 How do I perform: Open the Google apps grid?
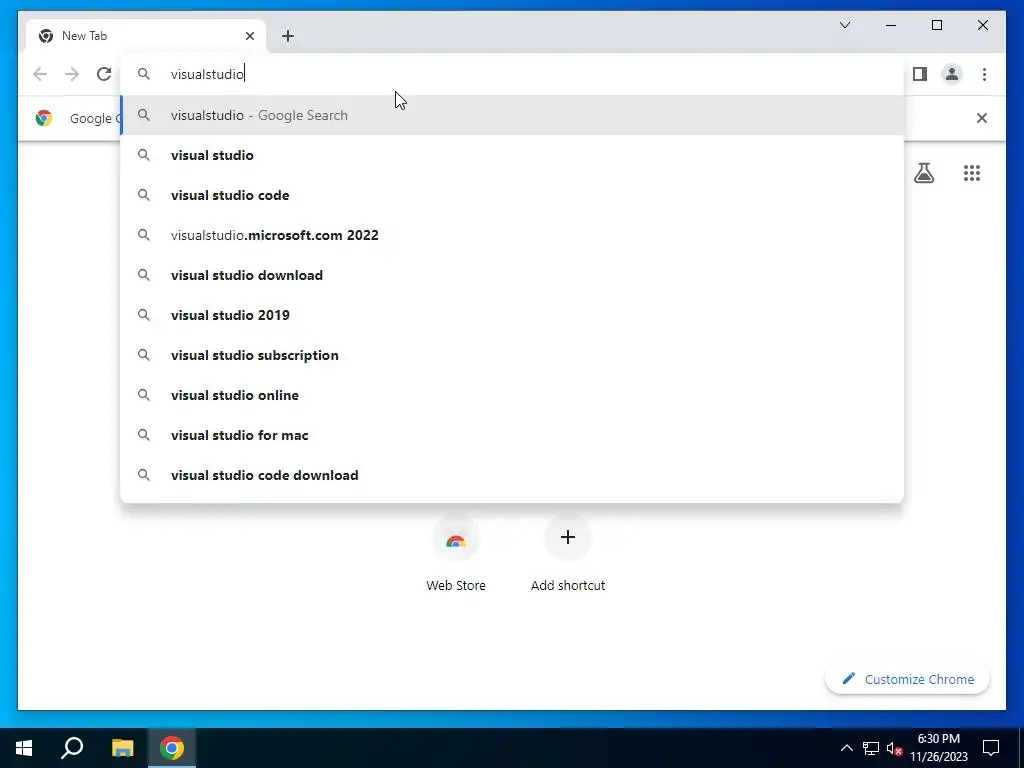[972, 173]
